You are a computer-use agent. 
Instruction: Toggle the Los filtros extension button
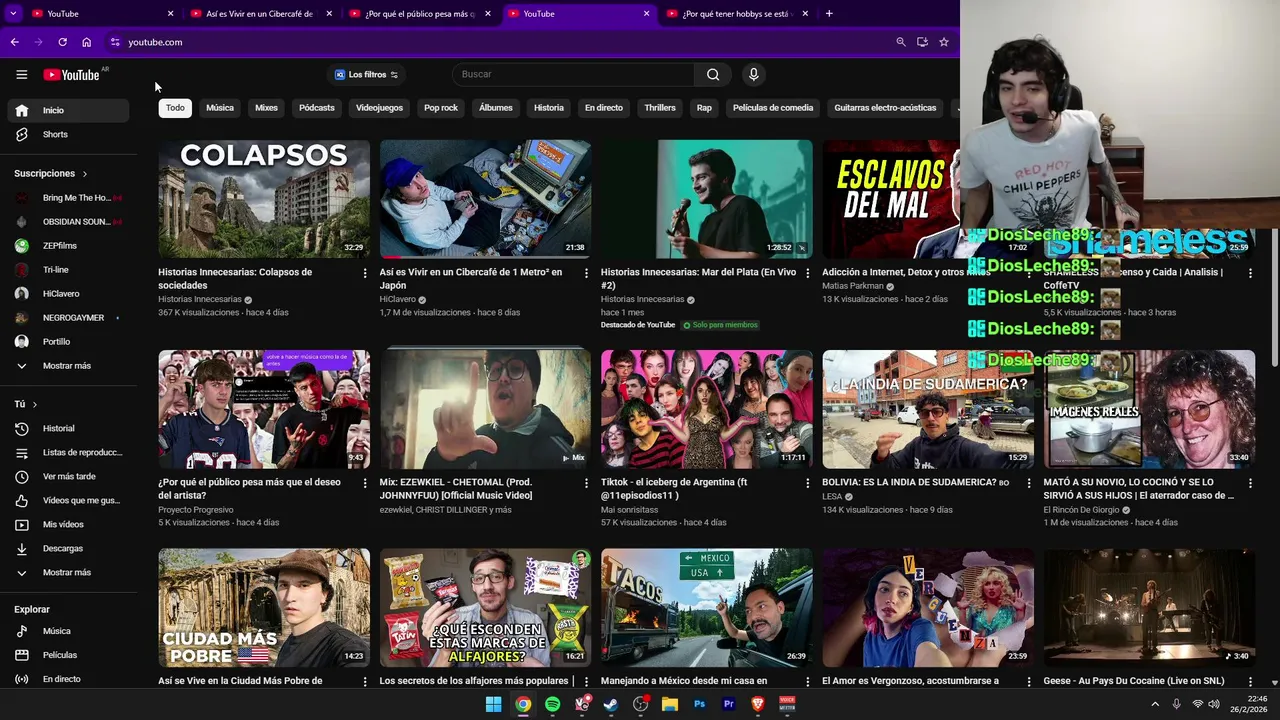[366, 74]
